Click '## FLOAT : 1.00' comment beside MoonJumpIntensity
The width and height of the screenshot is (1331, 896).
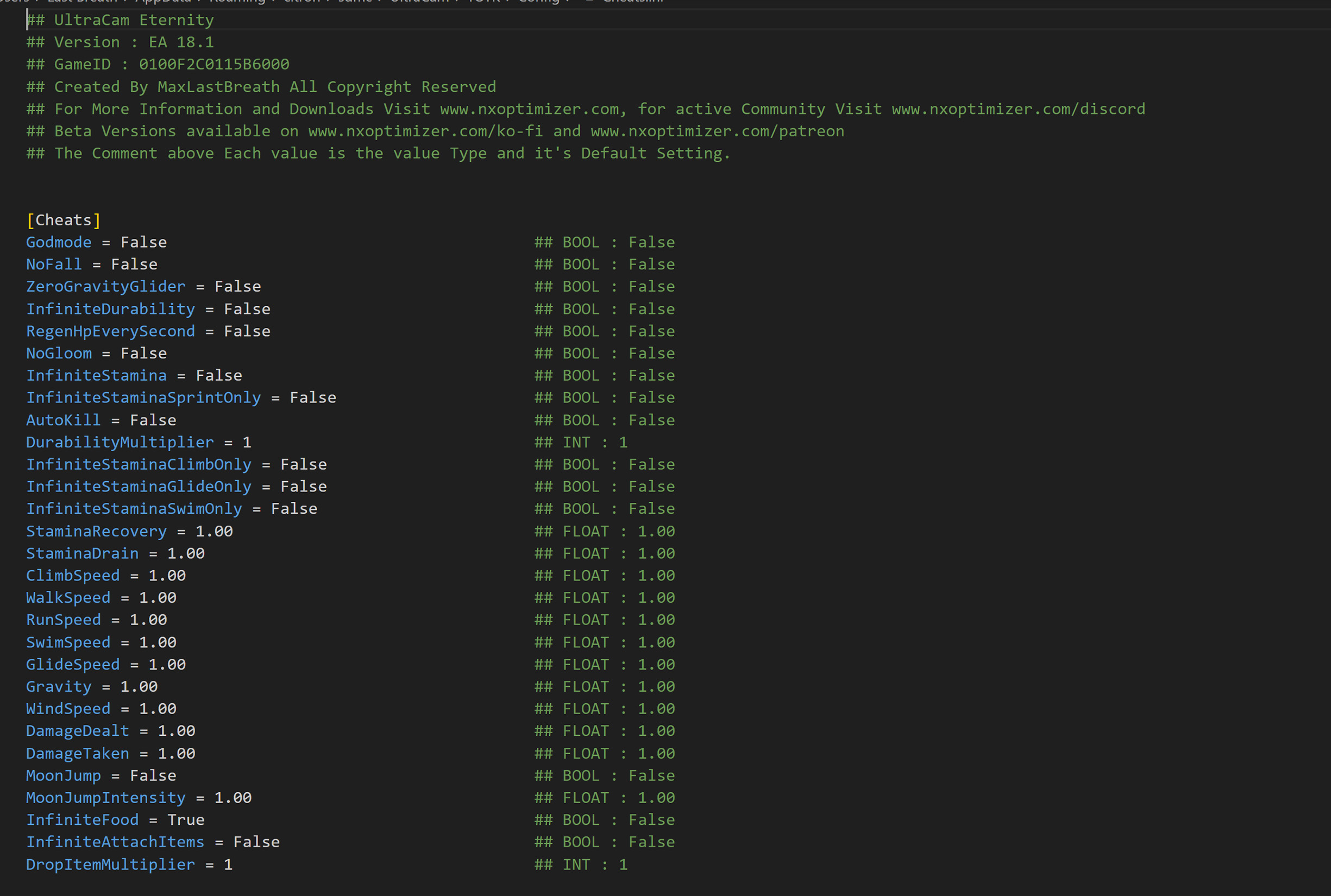click(x=605, y=798)
